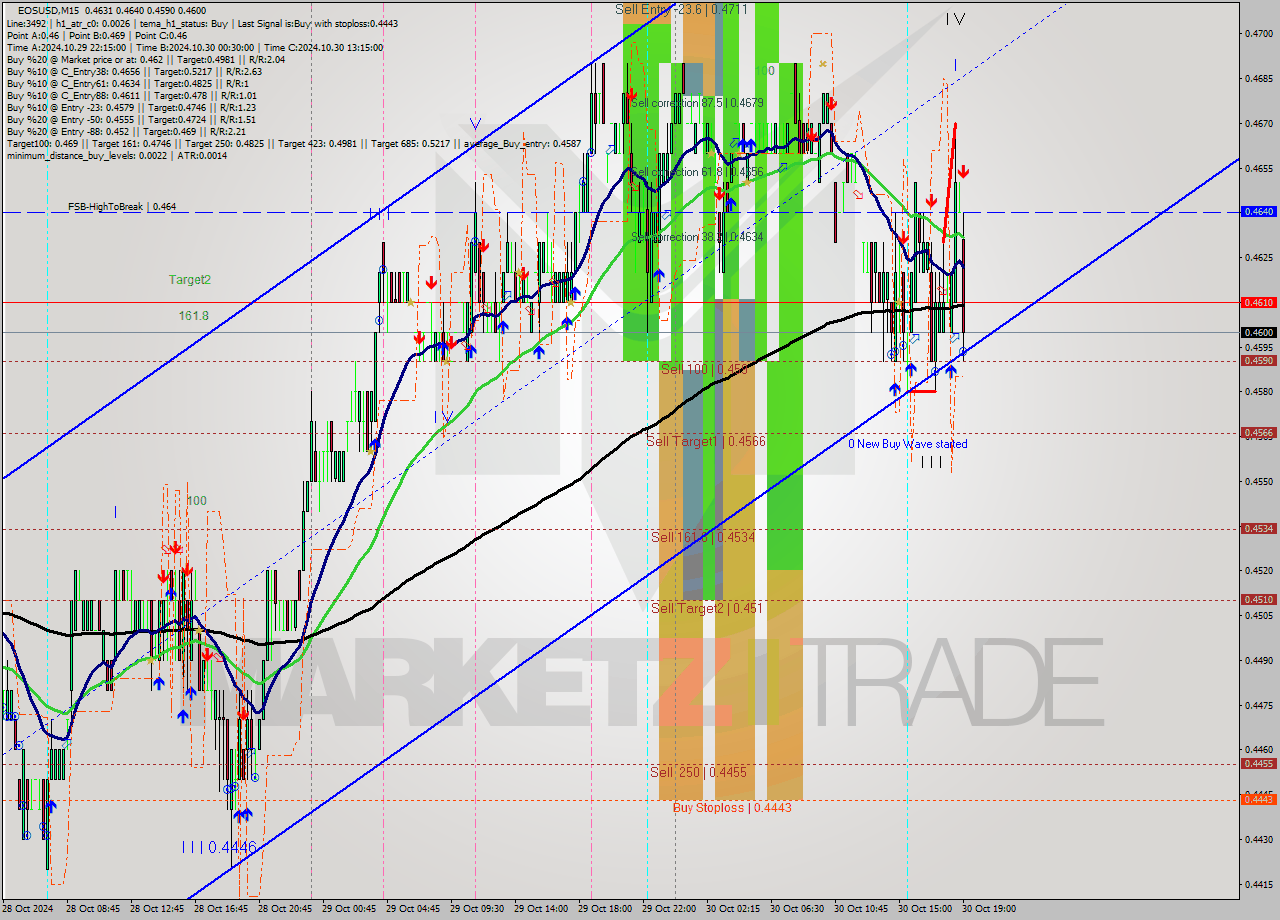Click the 'Buy %20 @ Market price' info line
The image size is (1280, 920).
145,59
